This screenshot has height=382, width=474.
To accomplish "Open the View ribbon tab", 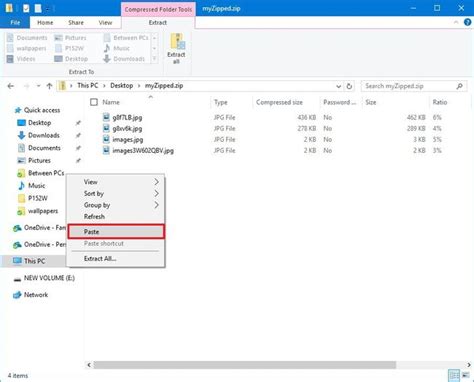I will tap(105, 22).
